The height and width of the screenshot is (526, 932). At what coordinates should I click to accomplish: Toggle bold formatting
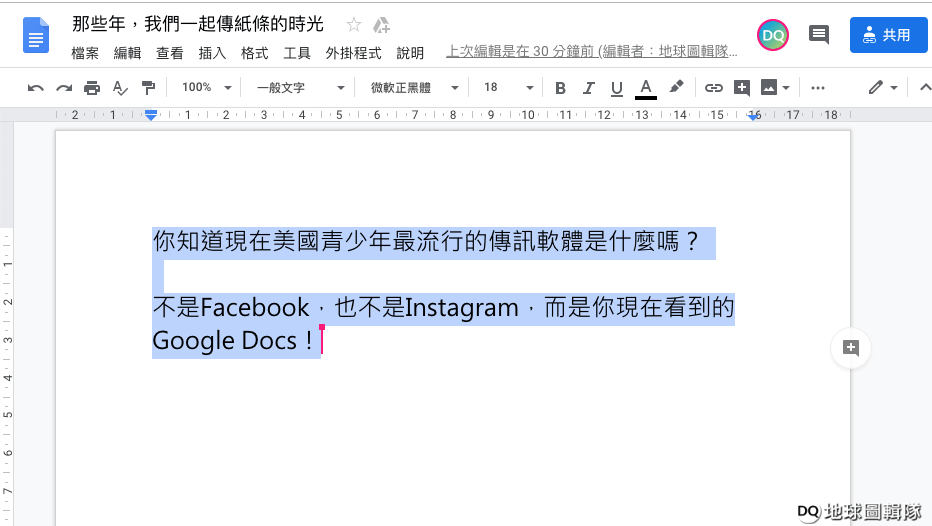point(560,88)
